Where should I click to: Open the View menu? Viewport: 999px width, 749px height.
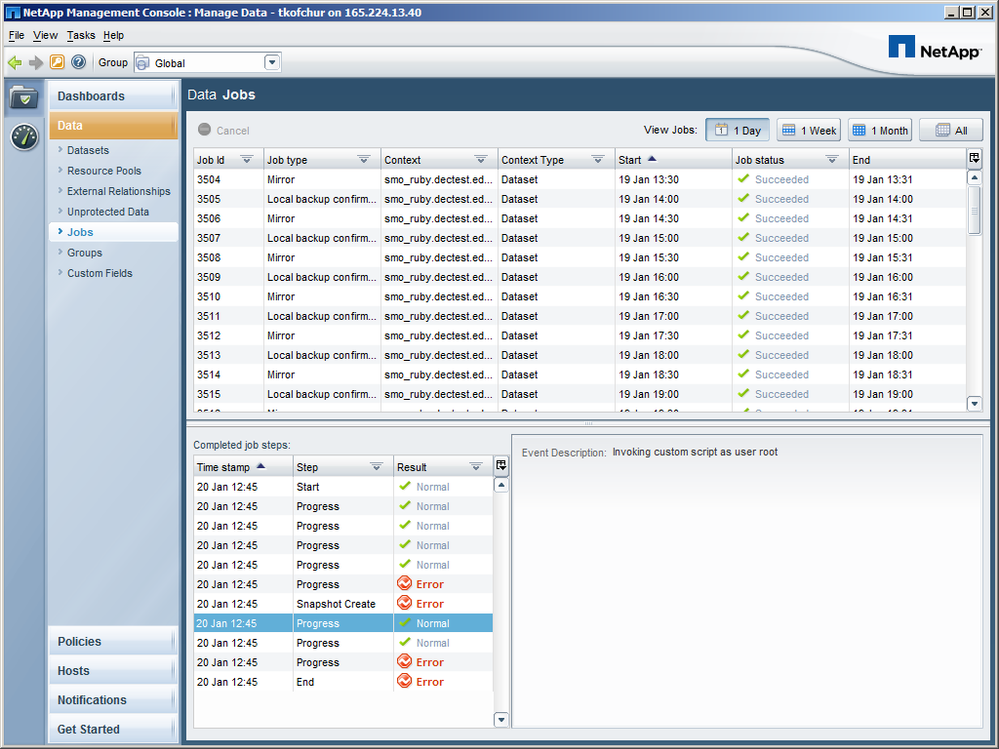pos(45,35)
